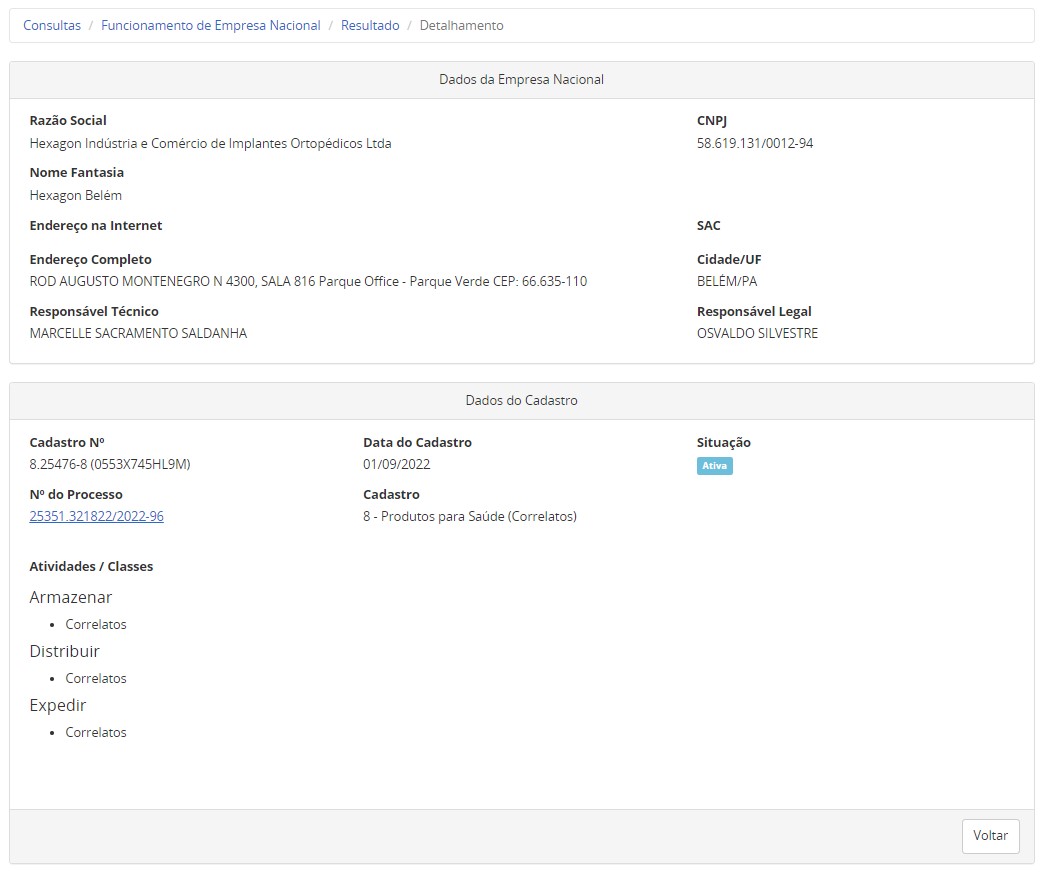
Task: Click the Endereço na Internet label
Action: pyautogui.click(x=96, y=226)
